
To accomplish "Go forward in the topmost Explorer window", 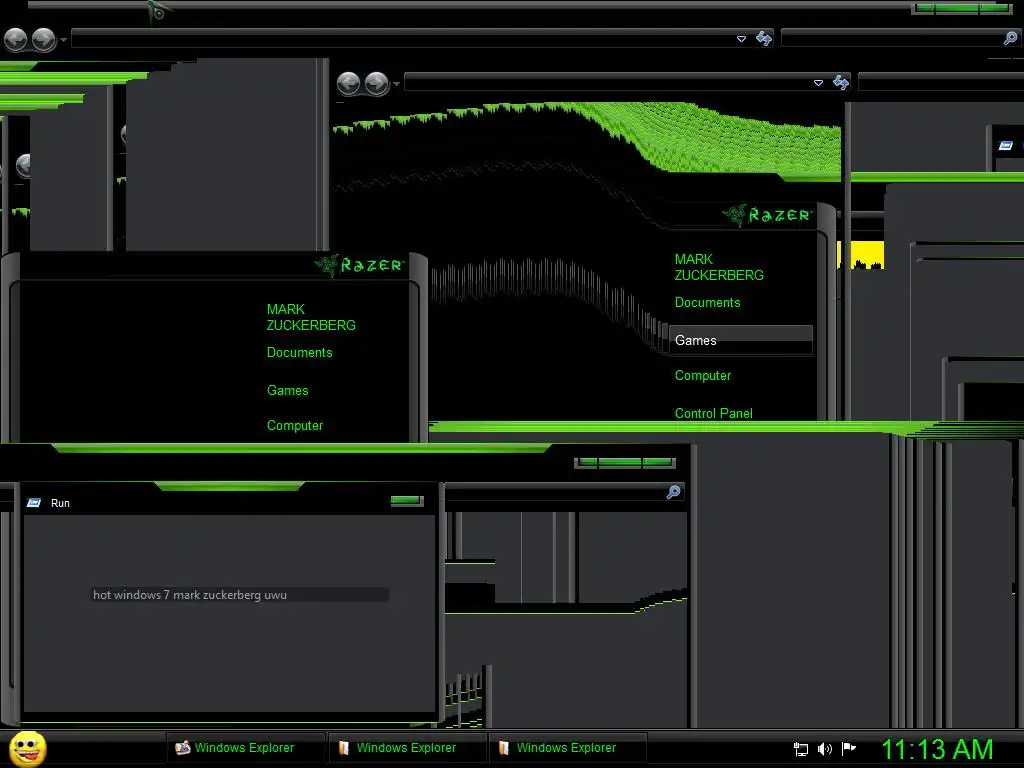I will (44, 40).
